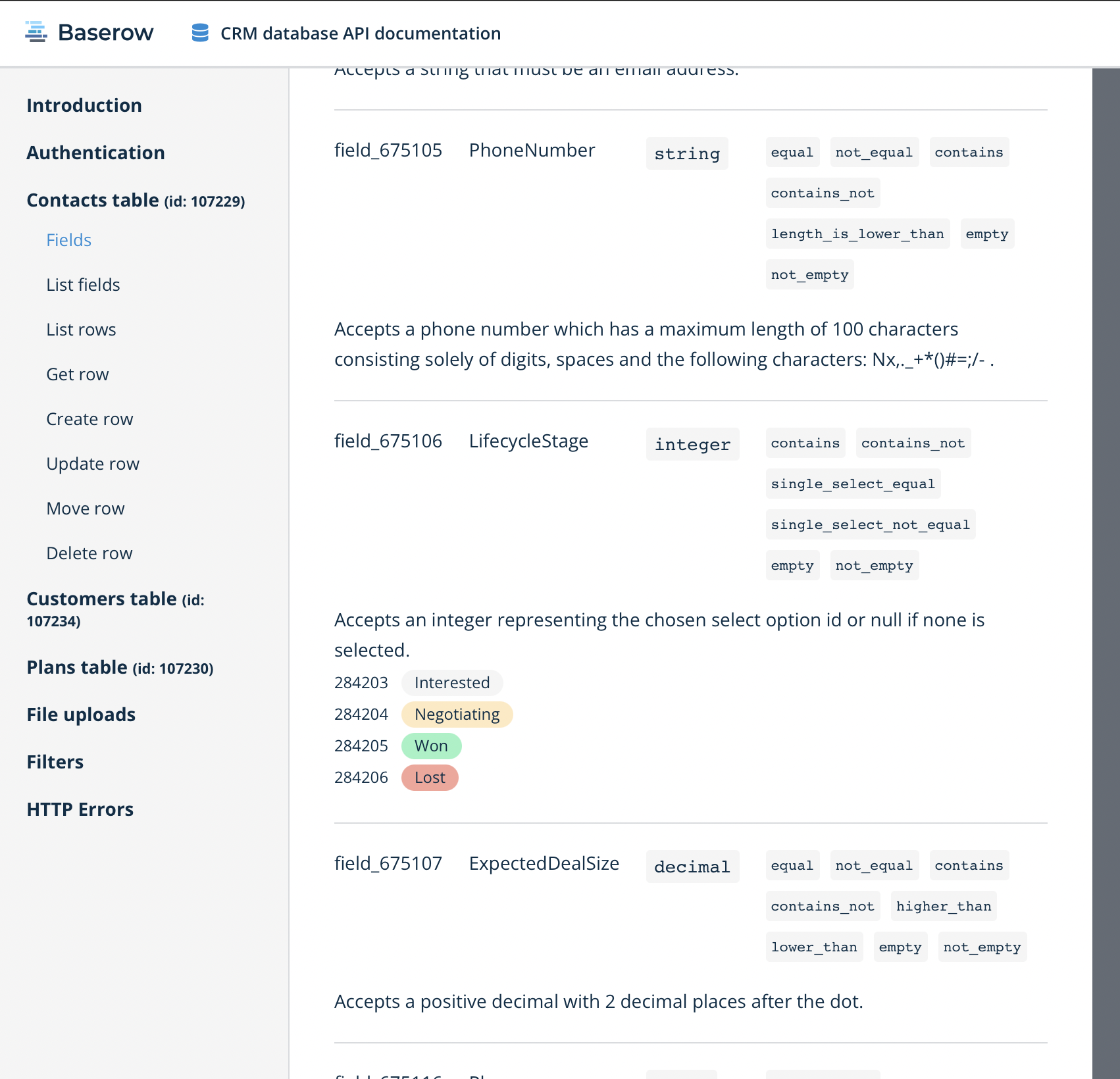The width and height of the screenshot is (1120, 1079).
Task: Open the Introduction page
Action: point(84,105)
